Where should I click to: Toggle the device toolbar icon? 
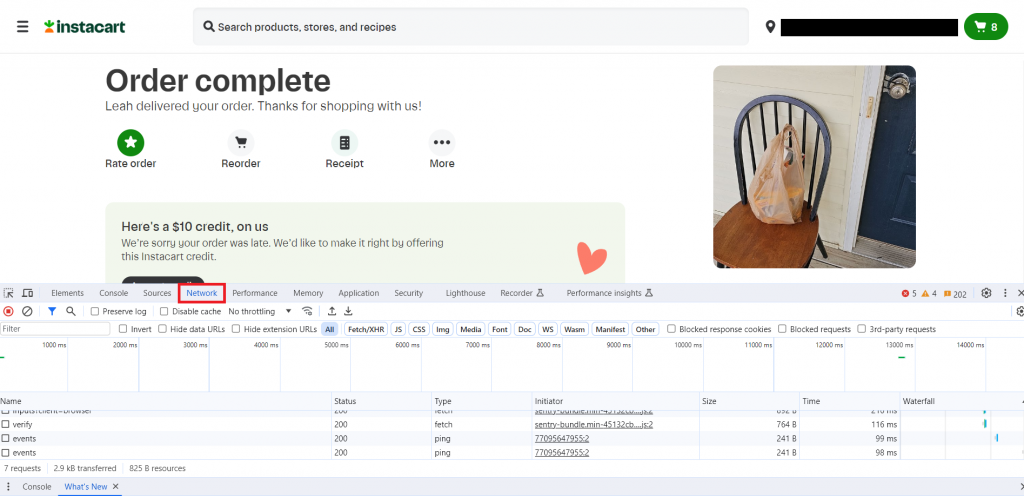click(x=27, y=293)
